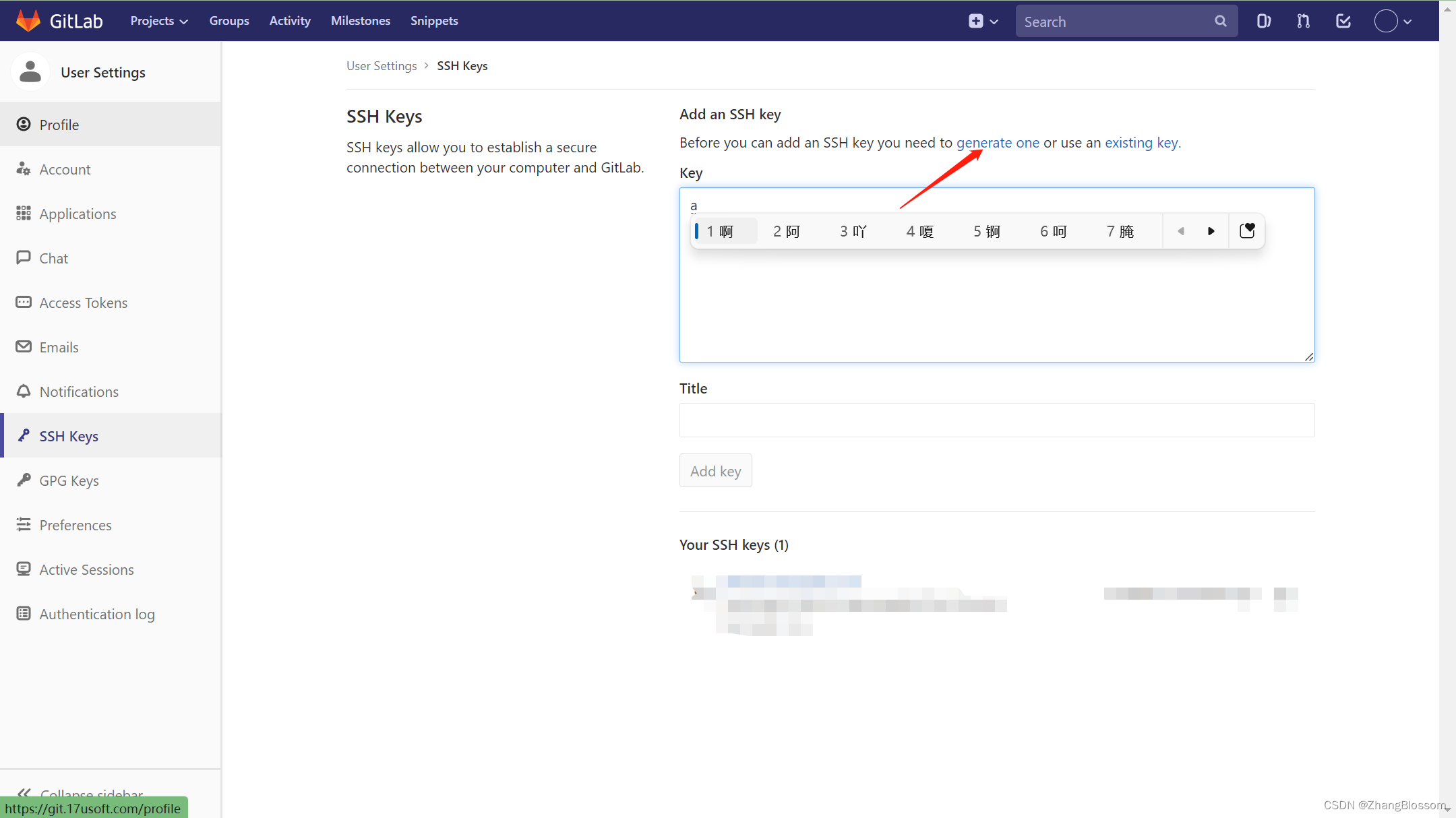Click the Preferences sliders icon
Image resolution: width=1456 pixels, height=818 pixels.
[24, 524]
